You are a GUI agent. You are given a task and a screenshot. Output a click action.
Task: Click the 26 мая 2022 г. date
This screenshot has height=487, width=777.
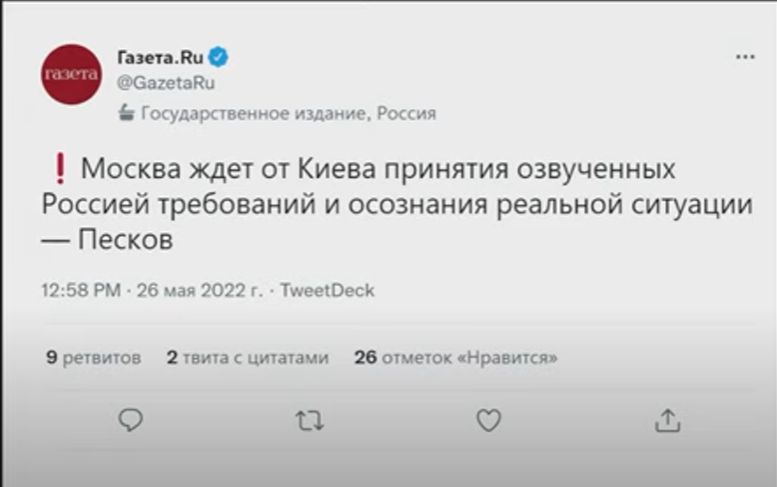(x=198, y=291)
